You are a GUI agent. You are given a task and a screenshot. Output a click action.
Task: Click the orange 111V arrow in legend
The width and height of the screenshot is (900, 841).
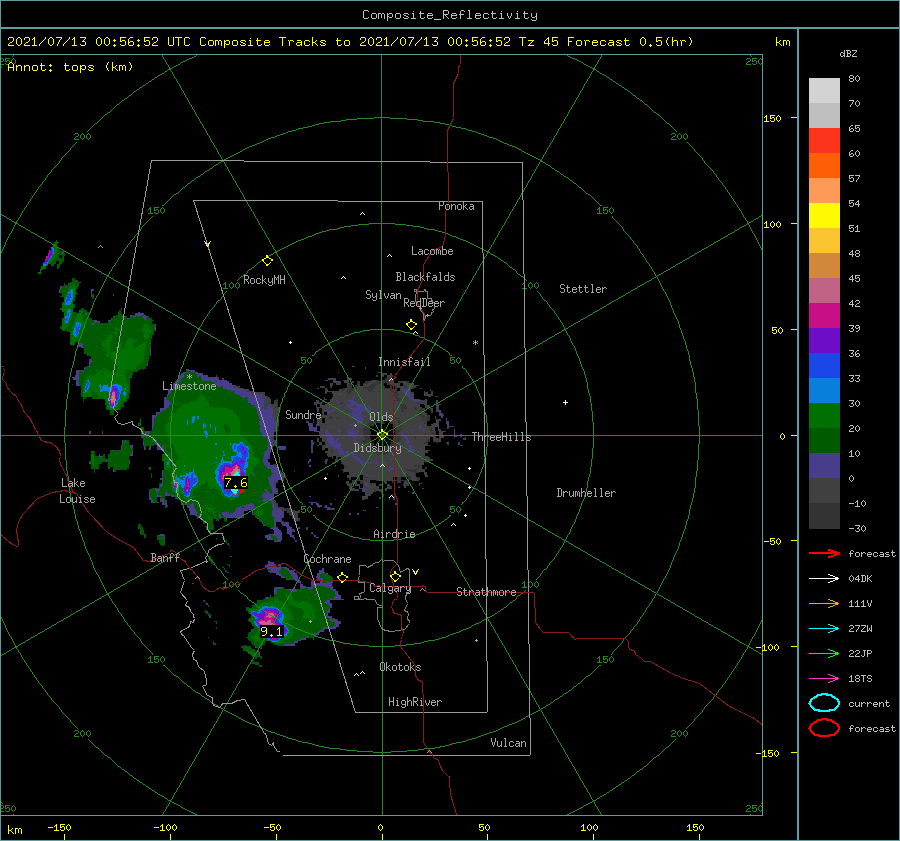824,603
